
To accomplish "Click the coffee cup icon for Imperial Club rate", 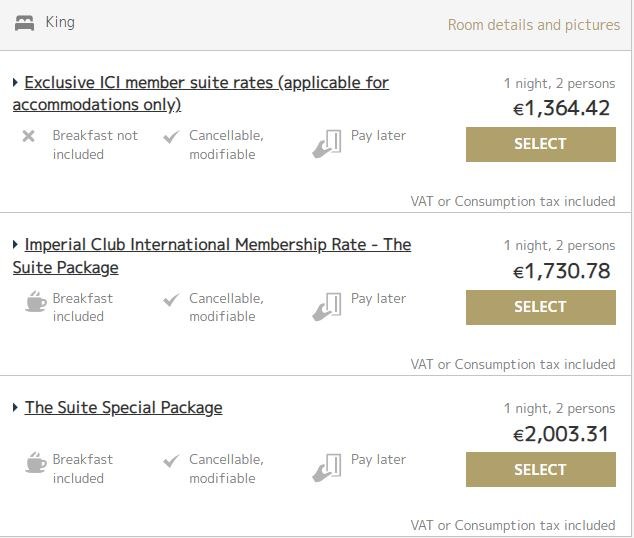I will [36, 301].
